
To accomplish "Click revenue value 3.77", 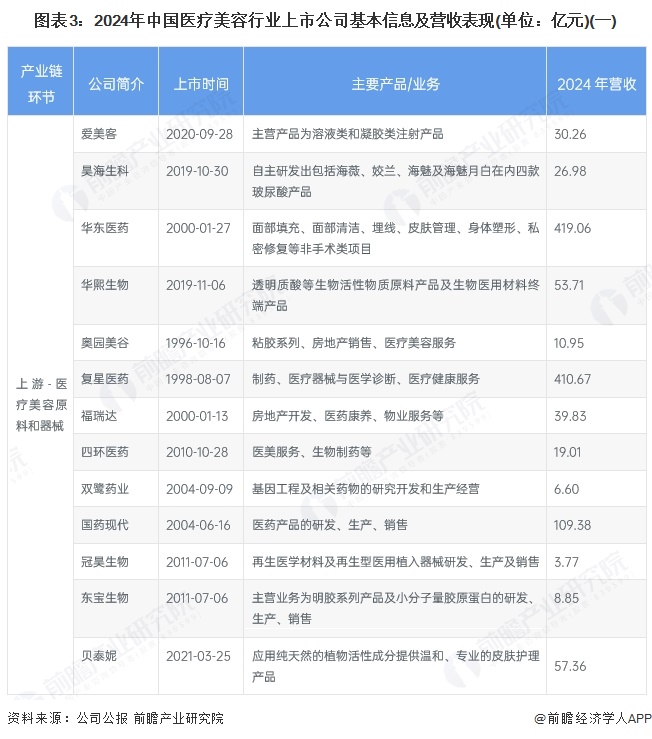I will [x=566, y=562].
